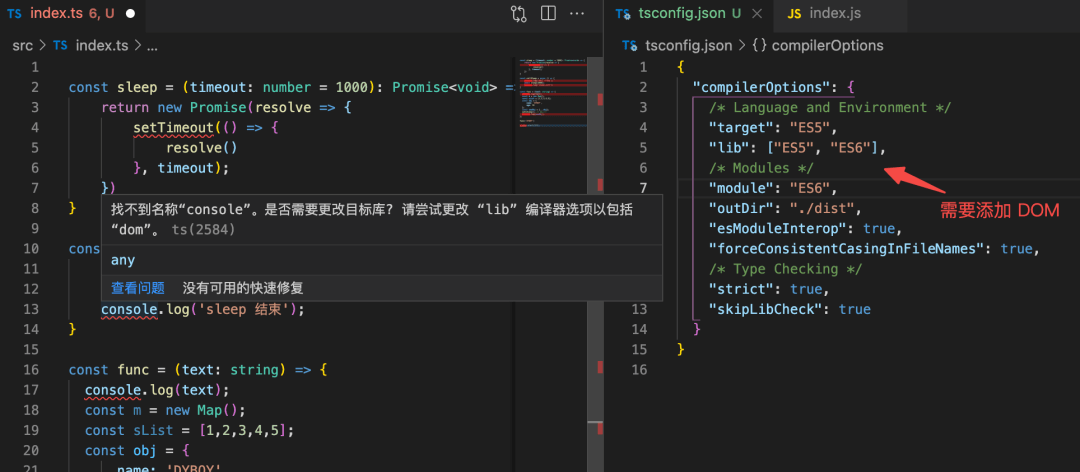This screenshot has height=472, width=1080.
Task: Click the Type Checking comment
Action: (x=786, y=269)
